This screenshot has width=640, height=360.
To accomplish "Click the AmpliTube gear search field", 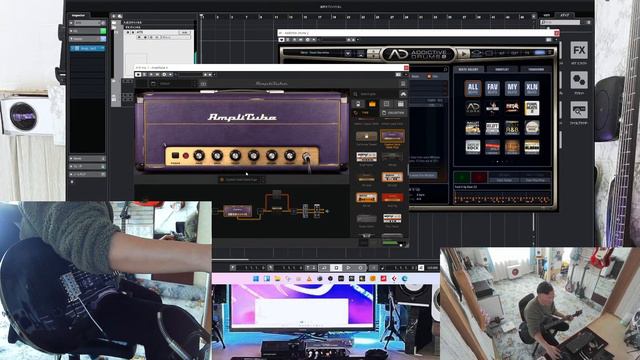I will click(x=376, y=94).
